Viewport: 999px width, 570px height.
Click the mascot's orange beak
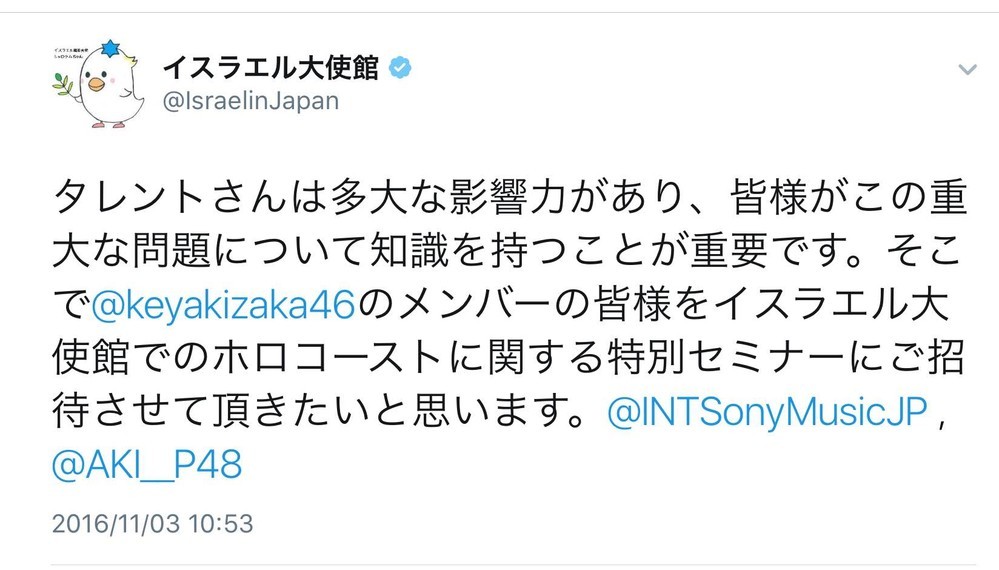pyautogui.click(x=95, y=85)
